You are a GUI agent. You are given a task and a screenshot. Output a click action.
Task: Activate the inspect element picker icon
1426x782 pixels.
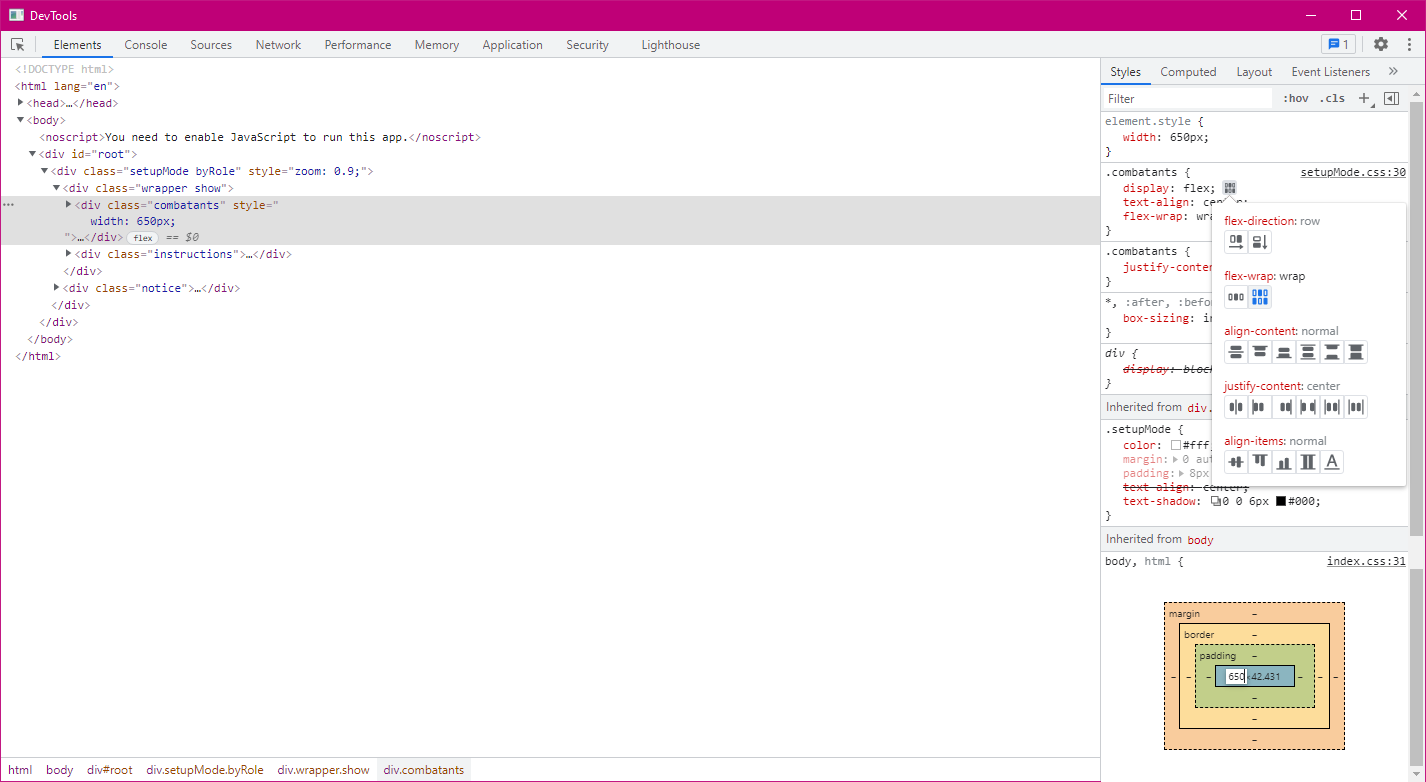point(17,45)
